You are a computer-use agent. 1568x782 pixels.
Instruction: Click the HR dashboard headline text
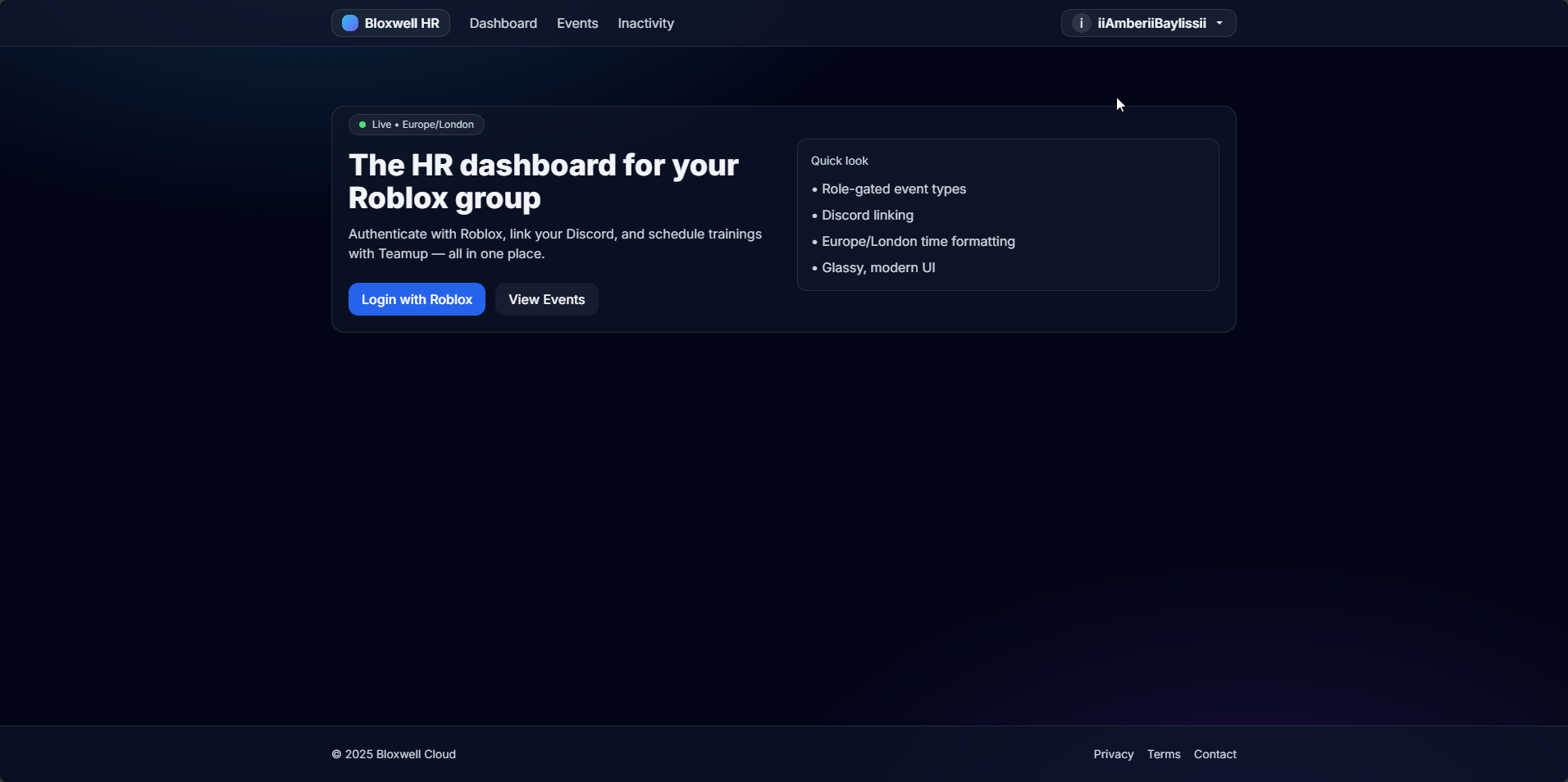(543, 181)
